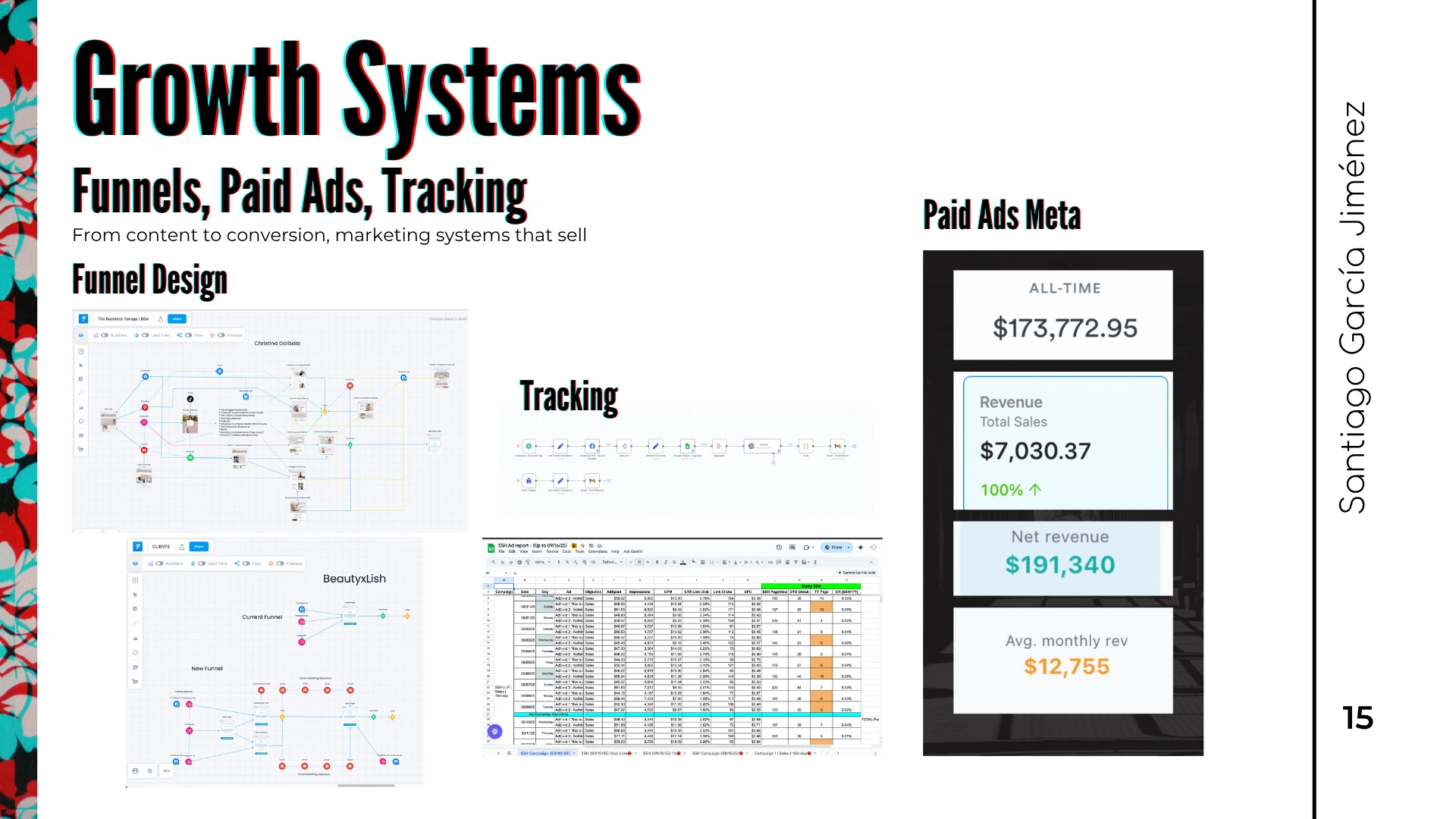Expand the Share button dropdown arrow in Sheets

coord(849,548)
